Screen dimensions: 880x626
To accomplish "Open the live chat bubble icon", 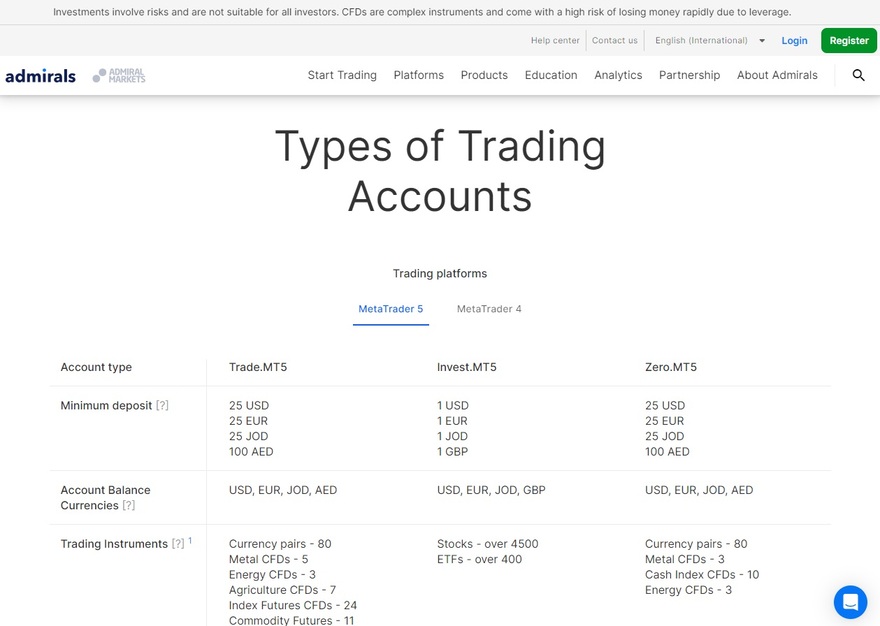I will coord(850,602).
